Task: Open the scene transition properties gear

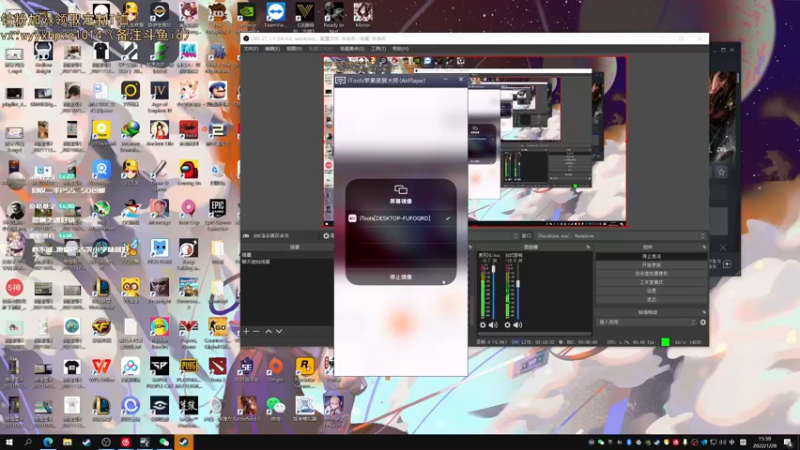Action: coord(703,322)
